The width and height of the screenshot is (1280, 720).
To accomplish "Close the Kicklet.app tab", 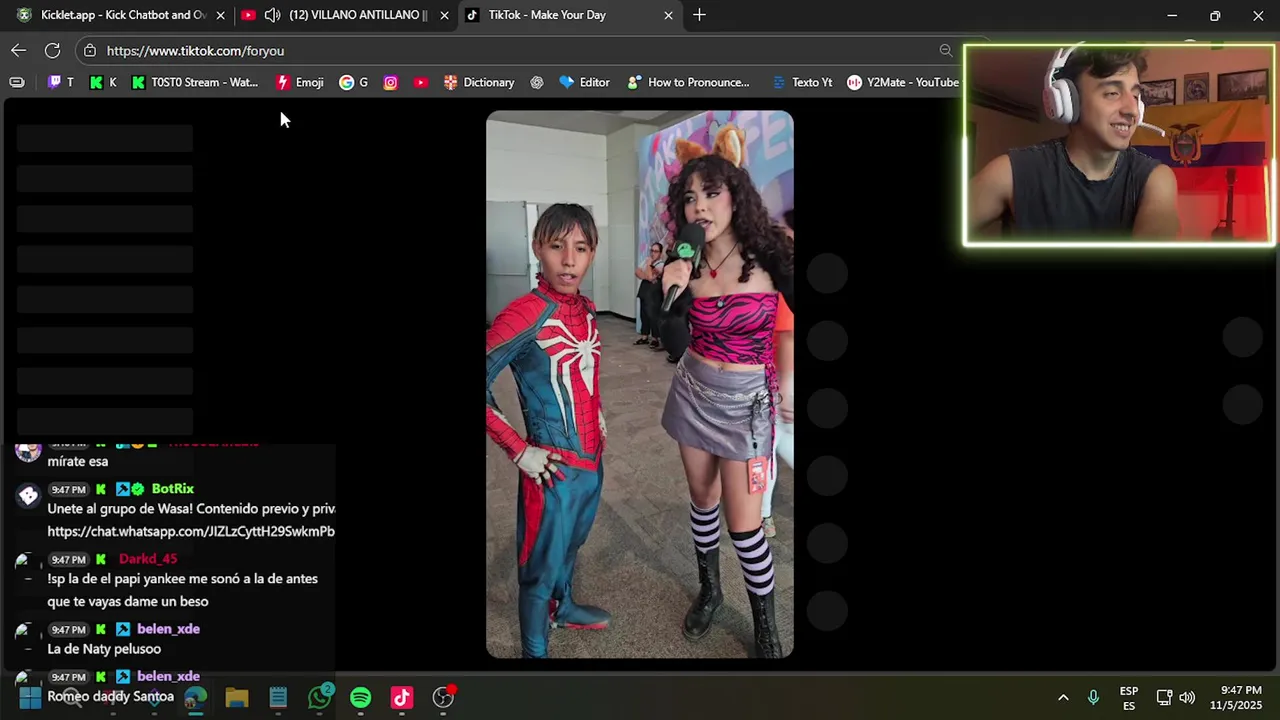I will (x=220, y=15).
